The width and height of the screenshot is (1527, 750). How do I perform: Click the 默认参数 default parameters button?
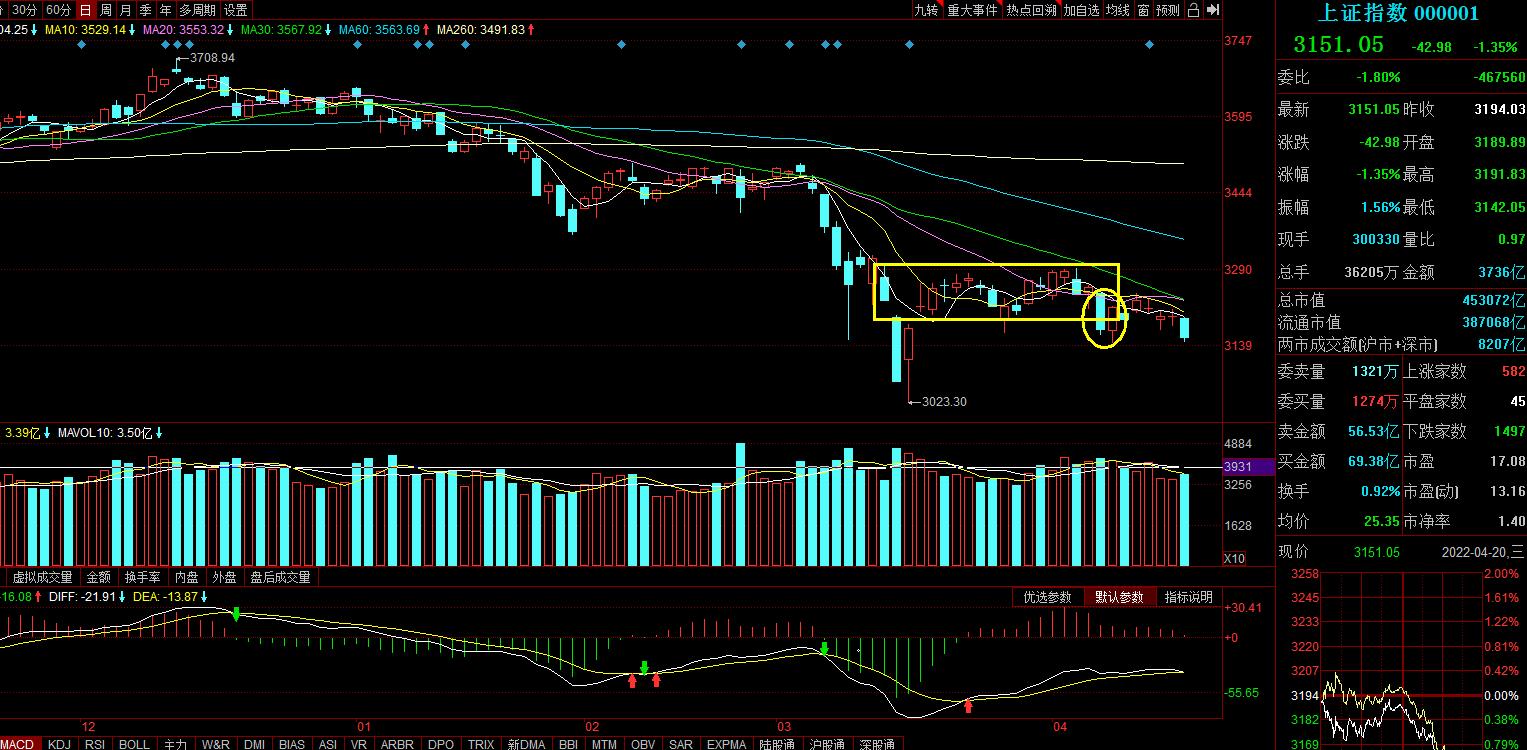point(1119,597)
